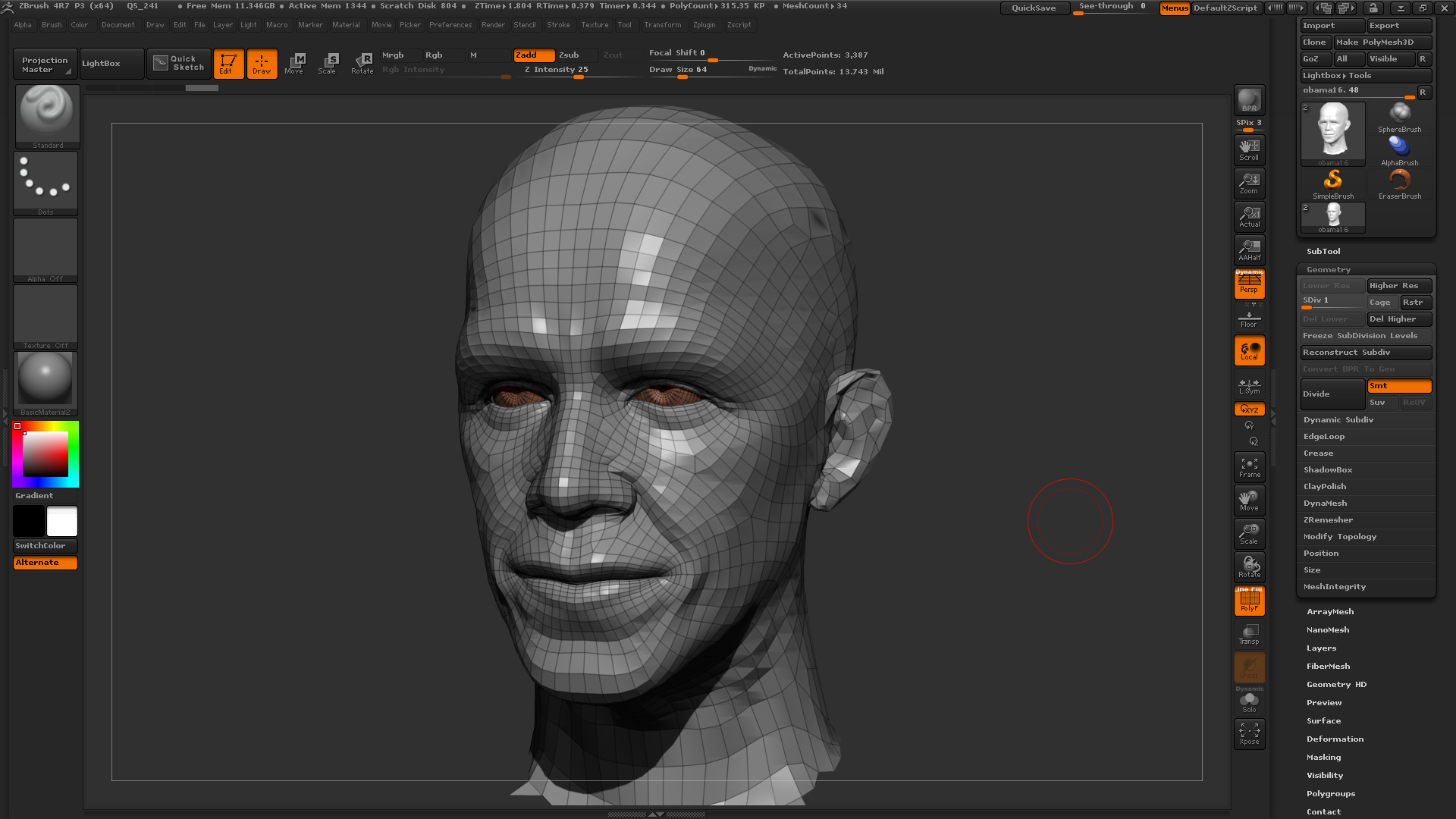Click the AAHalf icon

pyautogui.click(x=1249, y=250)
